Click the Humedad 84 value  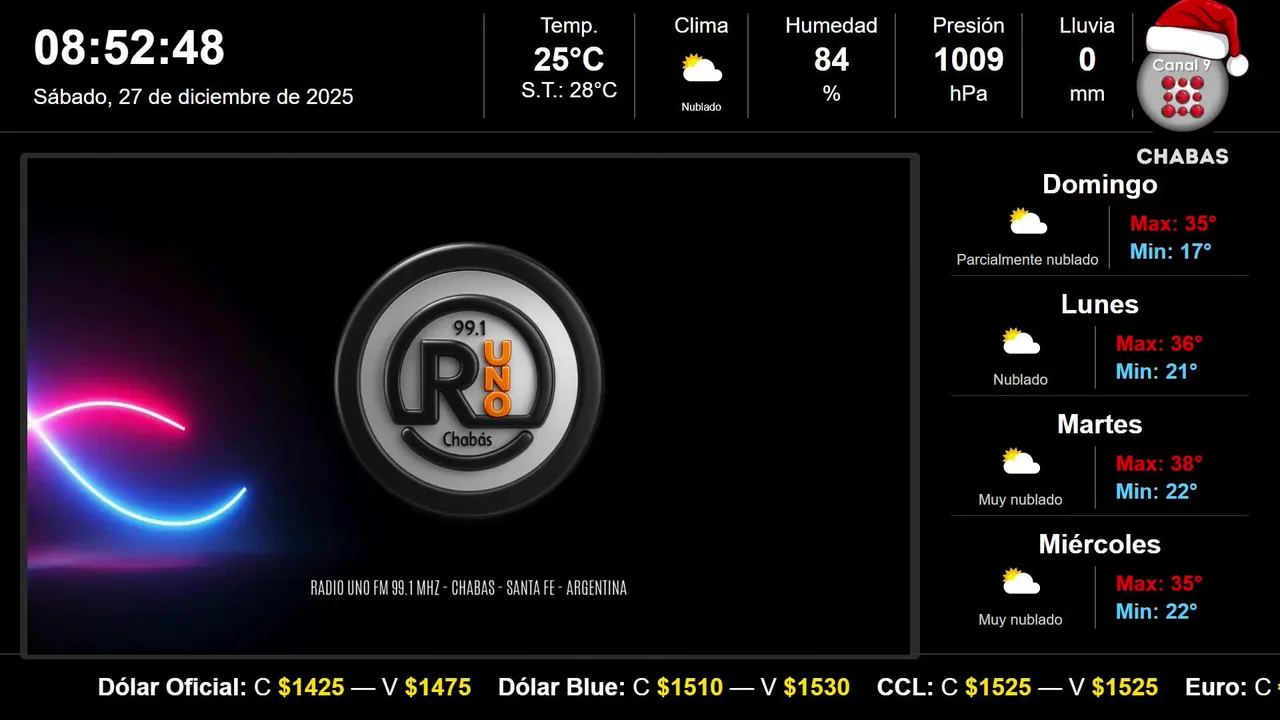tap(831, 60)
